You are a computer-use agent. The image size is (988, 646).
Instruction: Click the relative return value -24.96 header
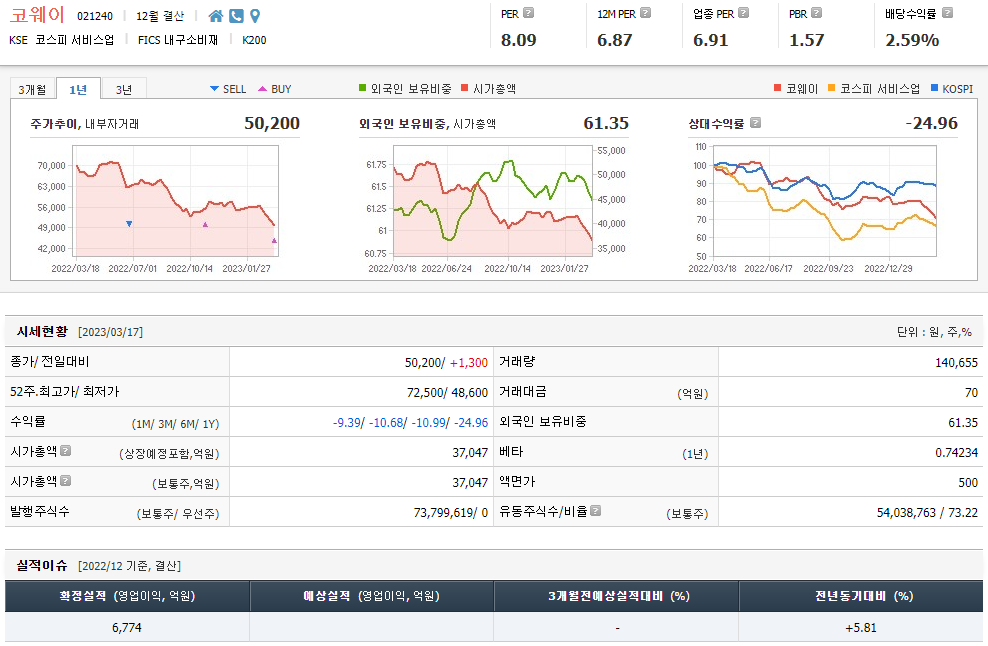click(x=931, y=123)
